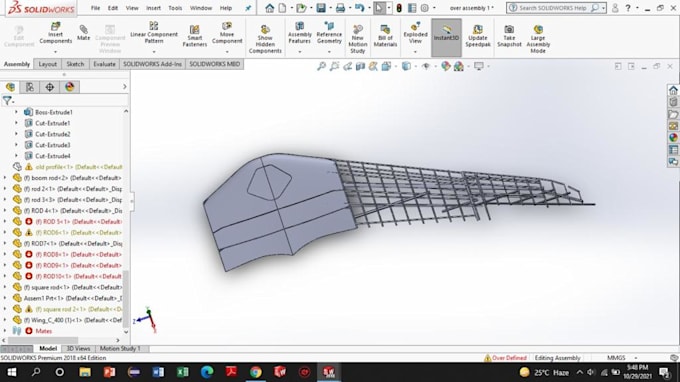Screen dimensions: 680x382
Task: Select the Mate tool
Action: [83, 33]
